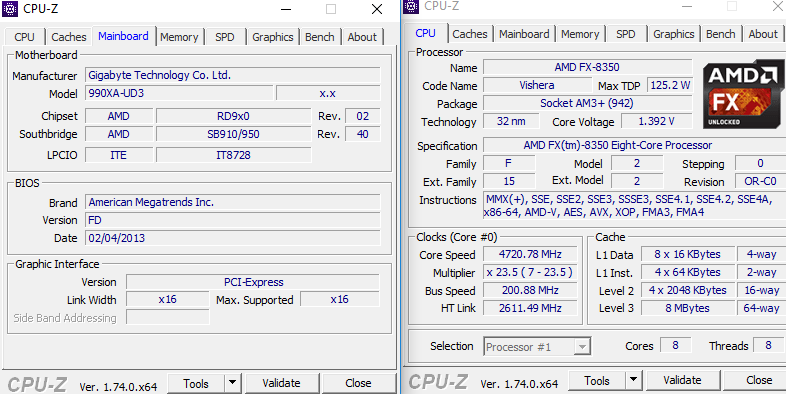Minimize the left CPU-Z window

(286, 9)
